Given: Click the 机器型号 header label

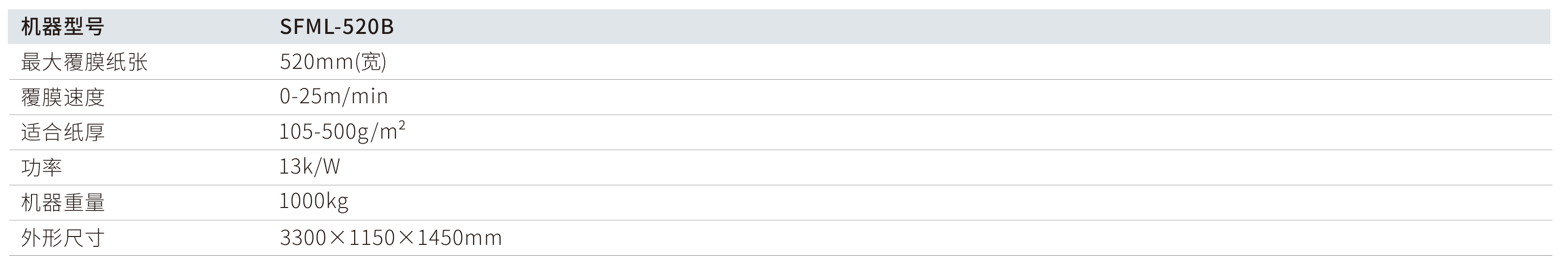Looking at the screenshot, I should 63,27.
